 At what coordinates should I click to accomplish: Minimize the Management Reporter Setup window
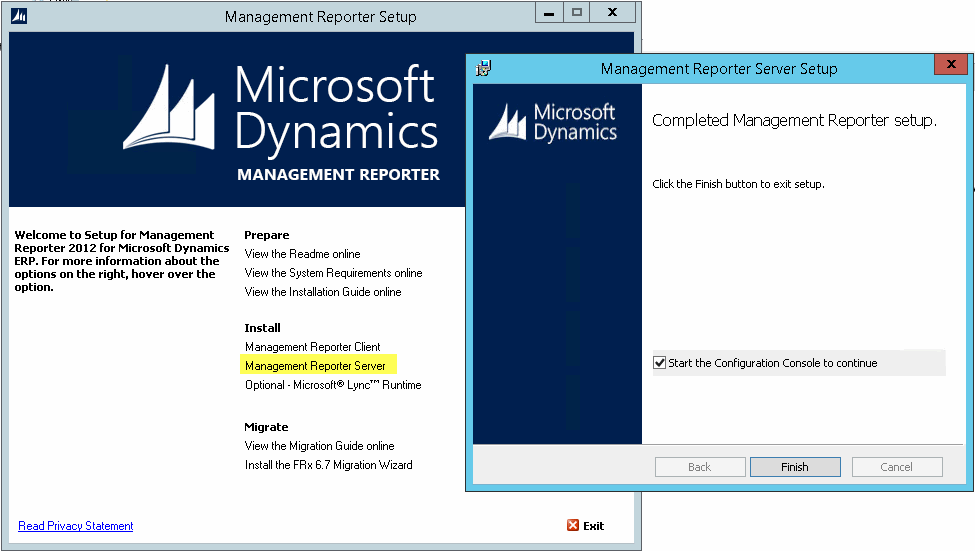tap(549, 12)
